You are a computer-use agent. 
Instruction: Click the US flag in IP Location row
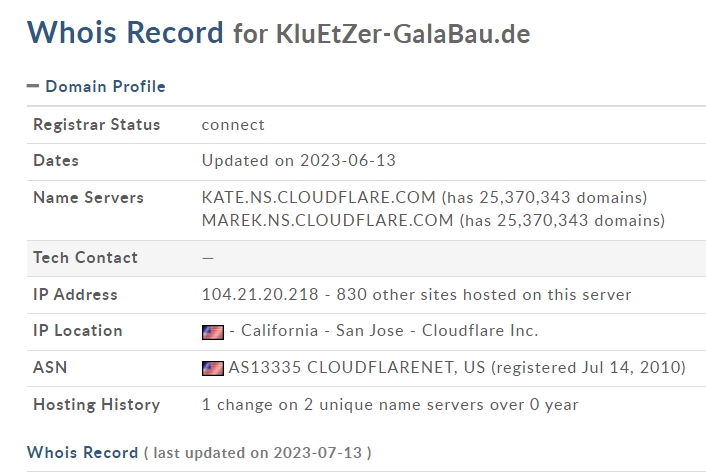pyautogui.click(x=213, y=332)
